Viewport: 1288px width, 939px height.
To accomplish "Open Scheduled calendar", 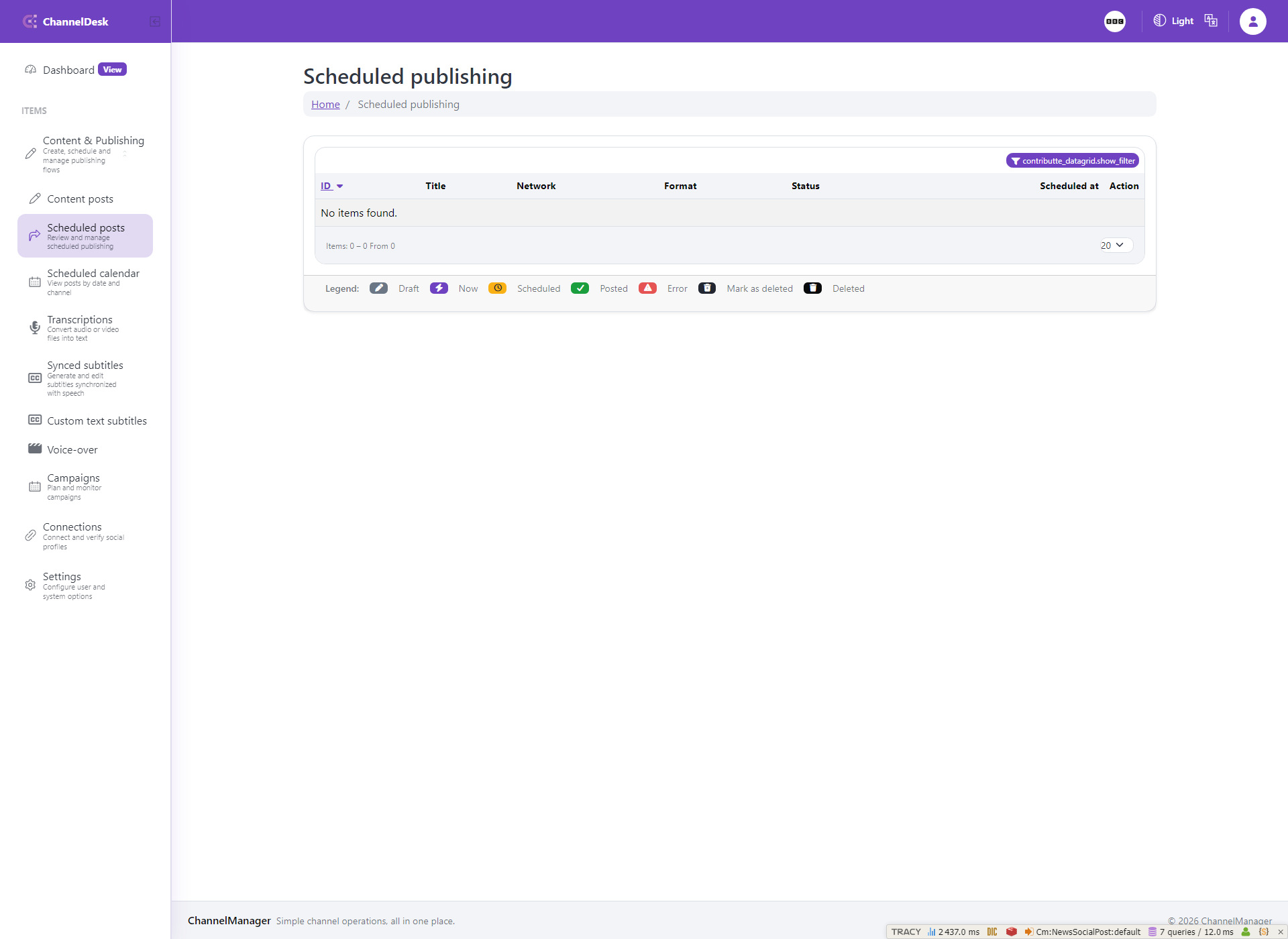I will [x=85, y=282].
